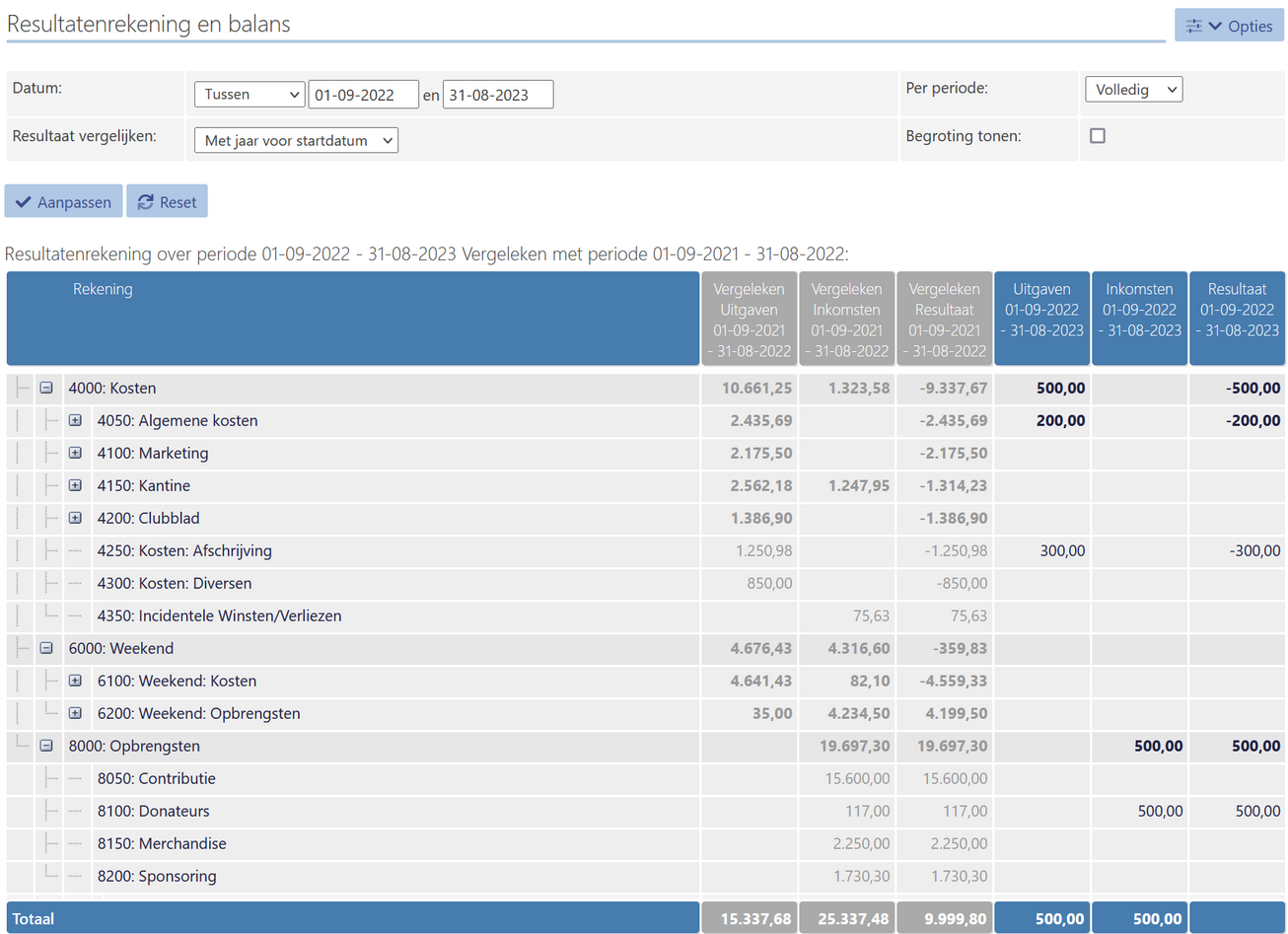Click the 4.234,50 Weekend Opbrengsten income
Viewport: 1288px width, 934px height.
click(859, 714)
